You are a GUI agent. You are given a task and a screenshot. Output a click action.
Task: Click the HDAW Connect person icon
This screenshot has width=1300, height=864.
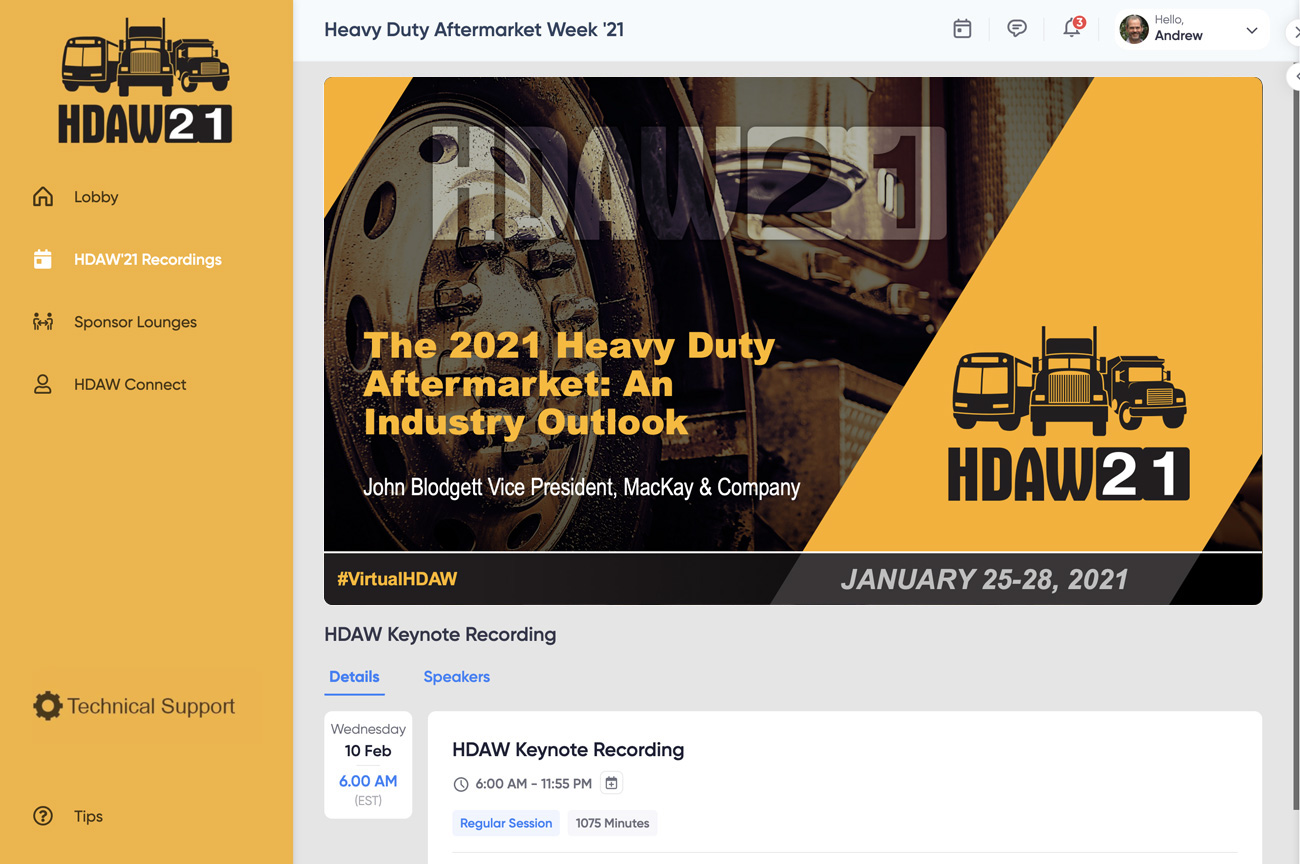43,384
